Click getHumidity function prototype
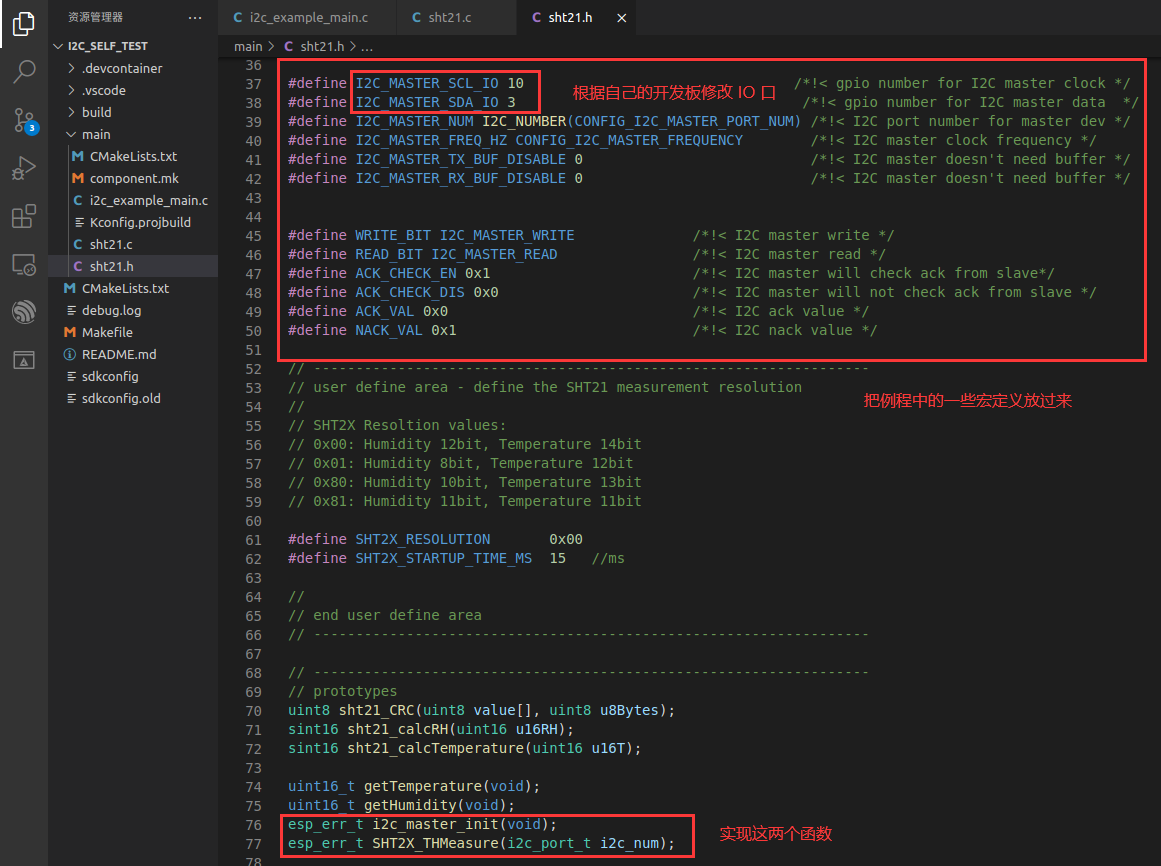Image resolution: width=1161 pixels, height=866 pixels. pos(410,805)
